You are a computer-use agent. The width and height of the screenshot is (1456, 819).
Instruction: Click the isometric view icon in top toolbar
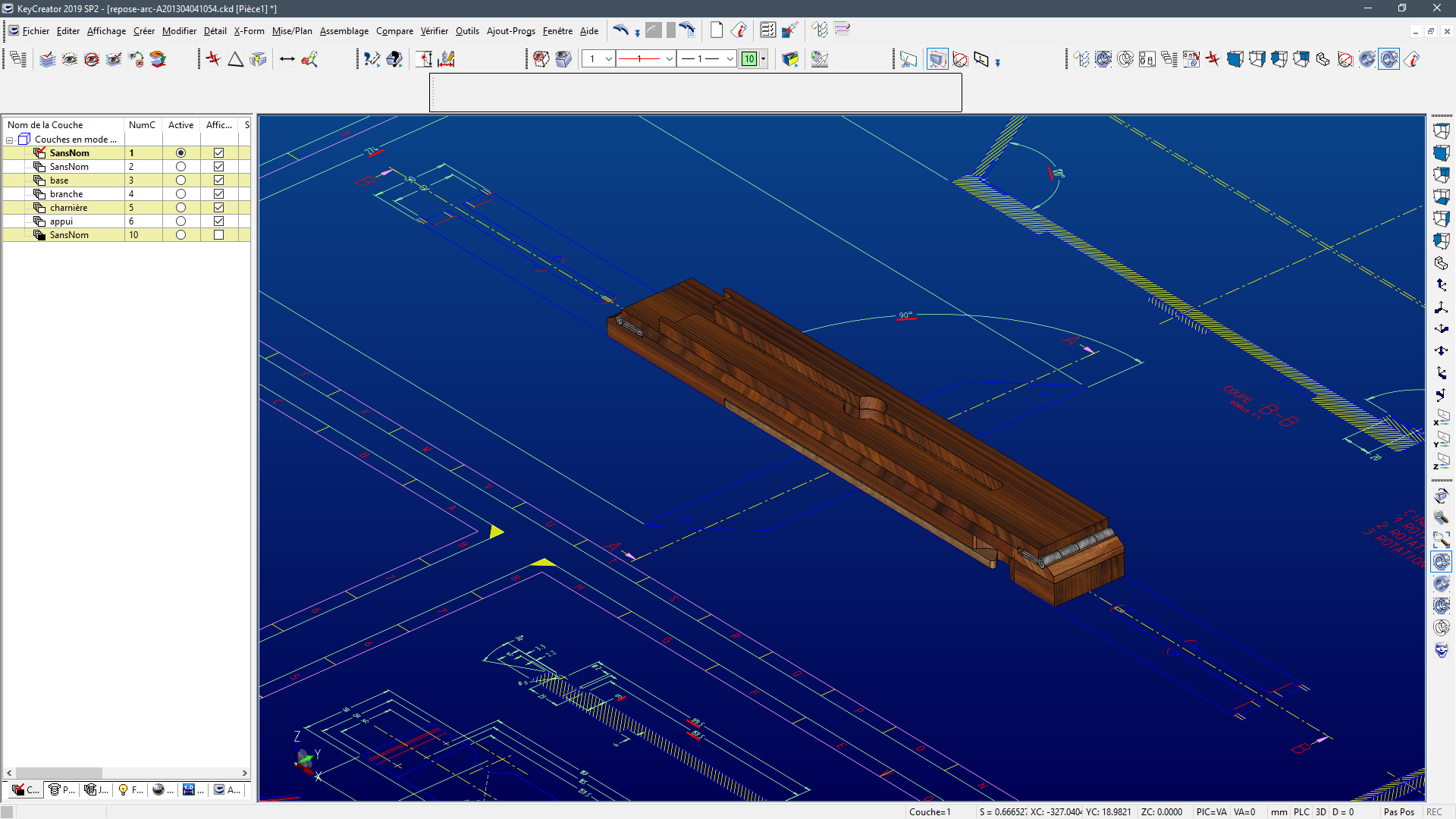[x=1323, y=59]
